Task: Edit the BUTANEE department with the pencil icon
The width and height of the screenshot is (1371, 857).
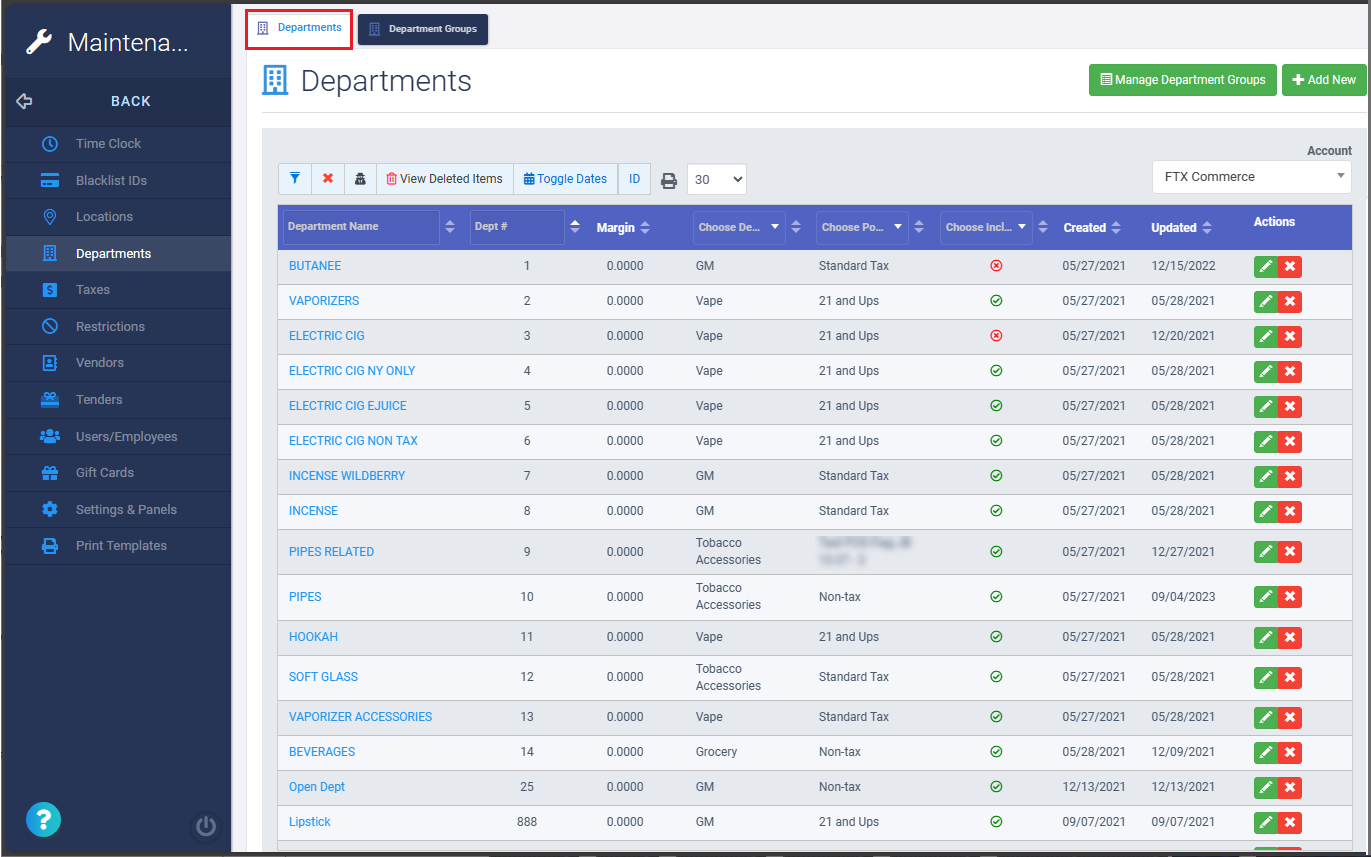Action: 1266,266
